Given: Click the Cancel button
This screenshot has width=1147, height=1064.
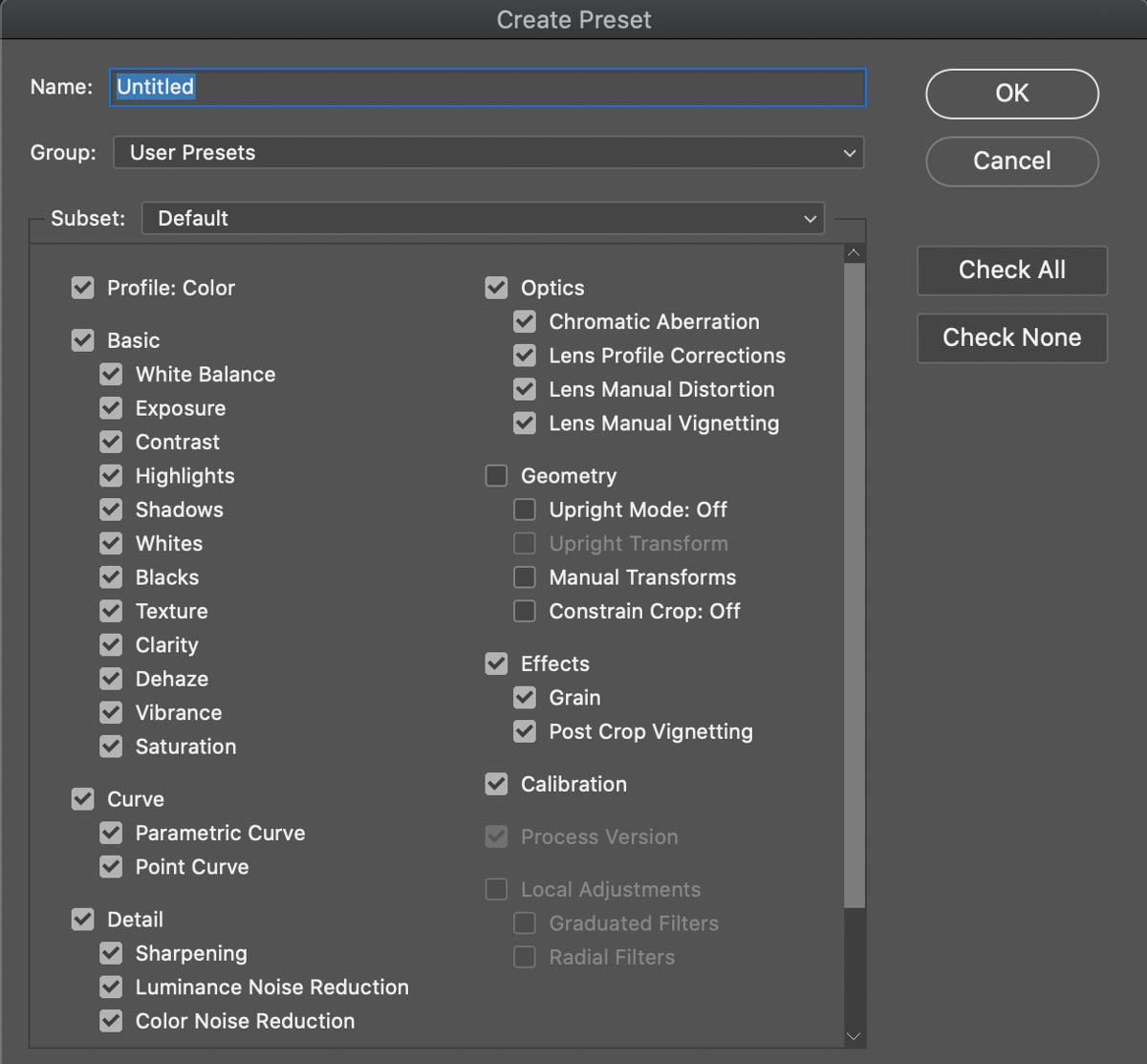Looking at the screenshot, I should coord(1012,161).
